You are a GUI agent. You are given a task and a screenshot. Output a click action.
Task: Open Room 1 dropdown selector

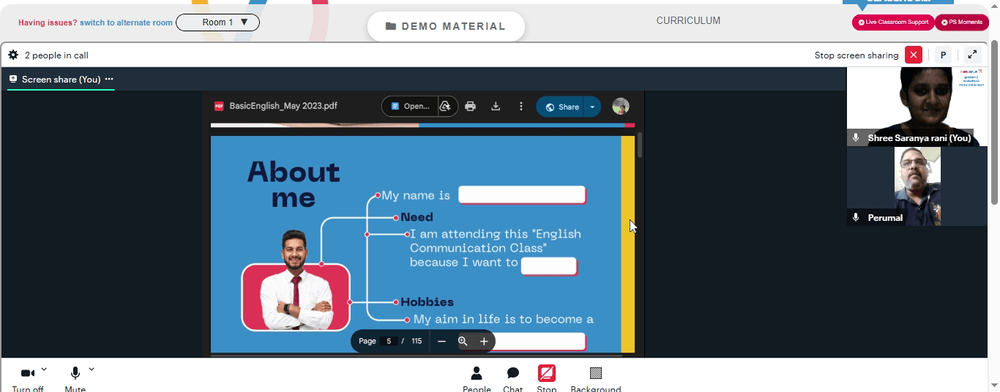coord(217,22)
